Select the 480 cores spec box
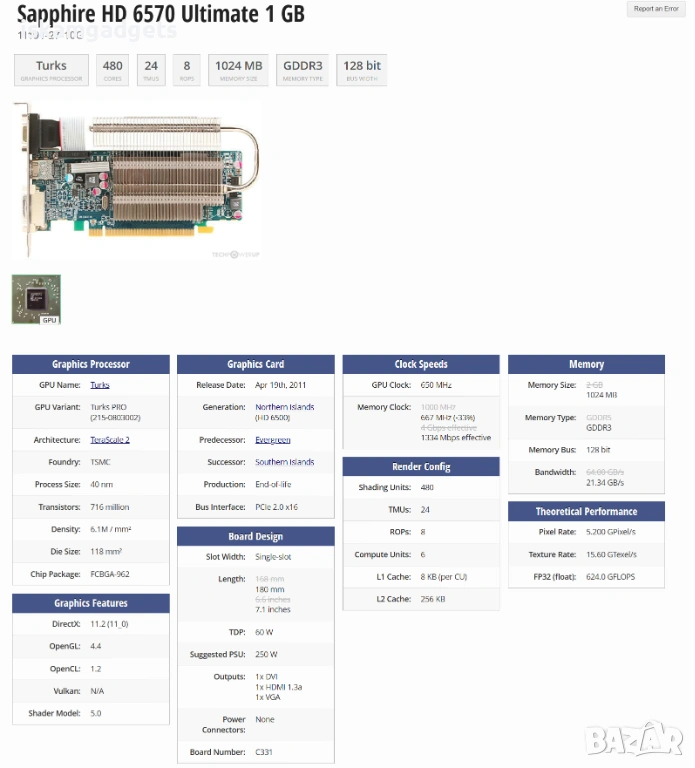Screen dimensions: 695x768 click(112, 70)
